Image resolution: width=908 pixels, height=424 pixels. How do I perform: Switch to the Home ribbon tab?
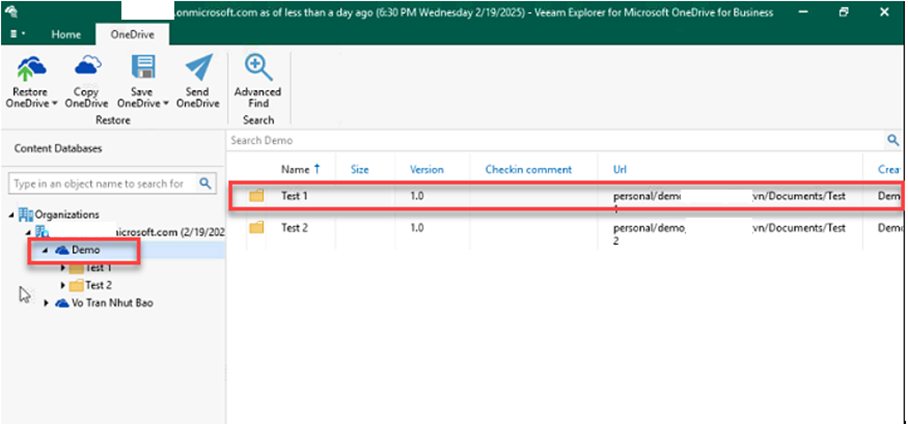pos(66,34)
